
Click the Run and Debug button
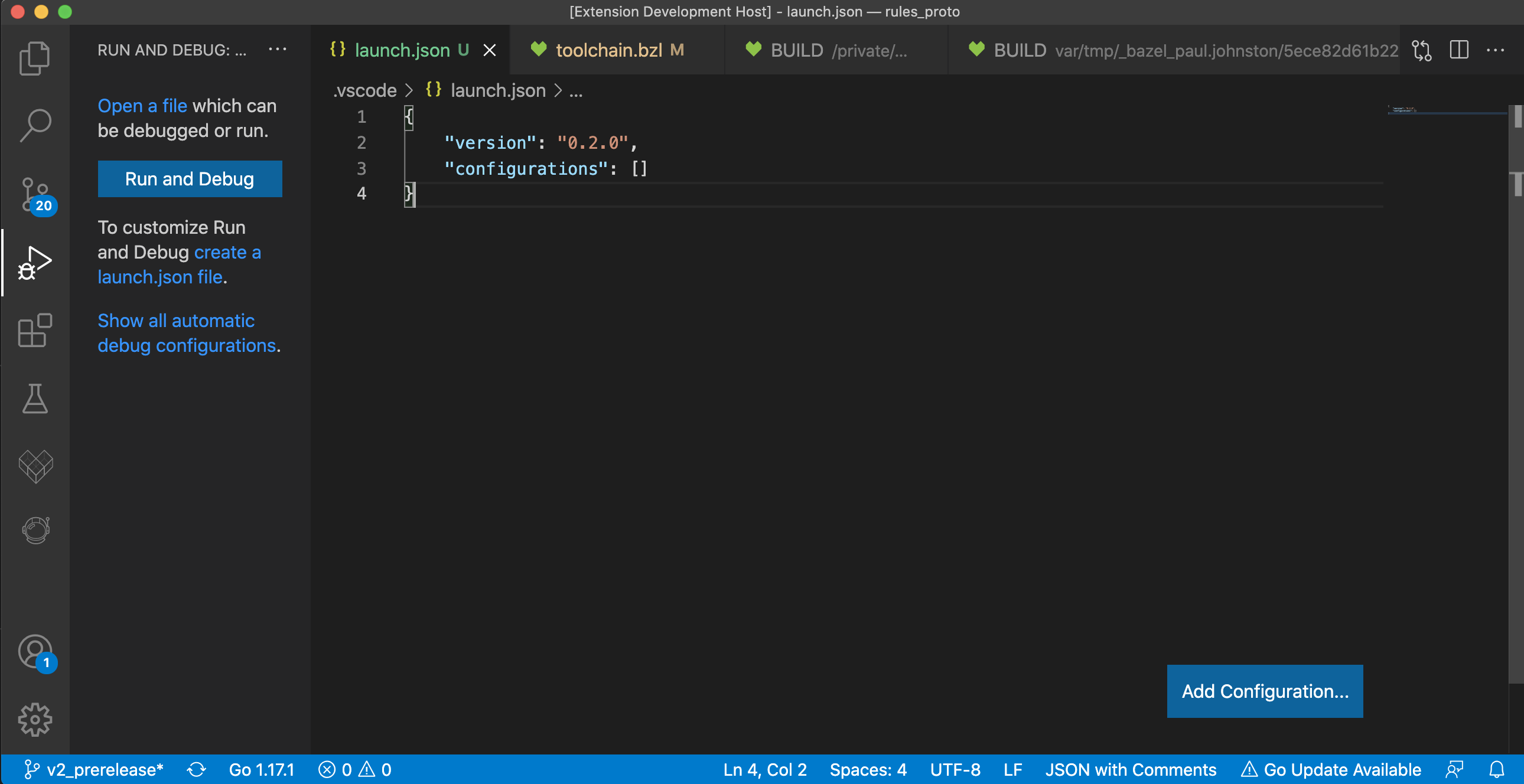coord(189,178)
